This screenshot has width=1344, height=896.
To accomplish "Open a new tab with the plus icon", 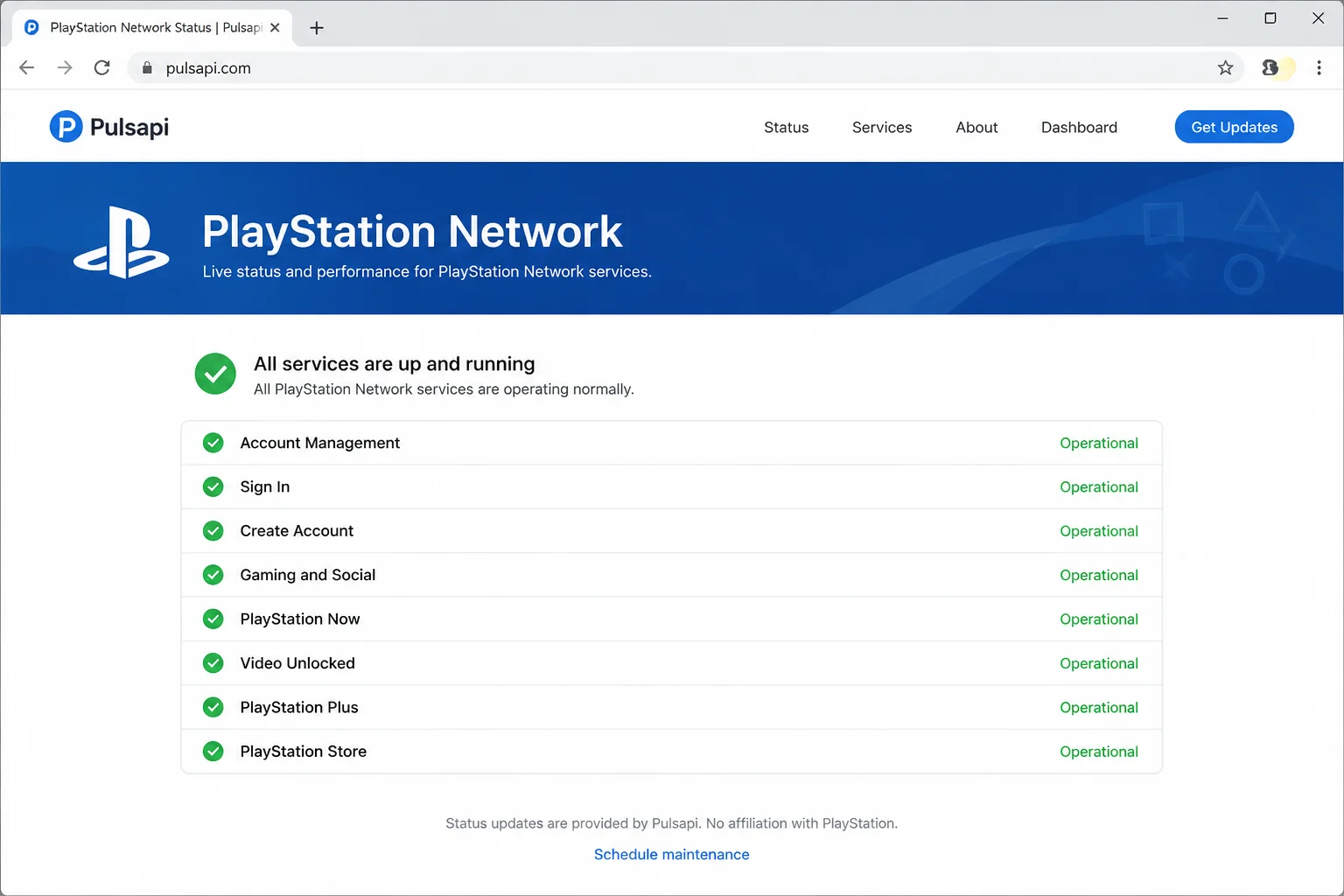I will 317,28.
